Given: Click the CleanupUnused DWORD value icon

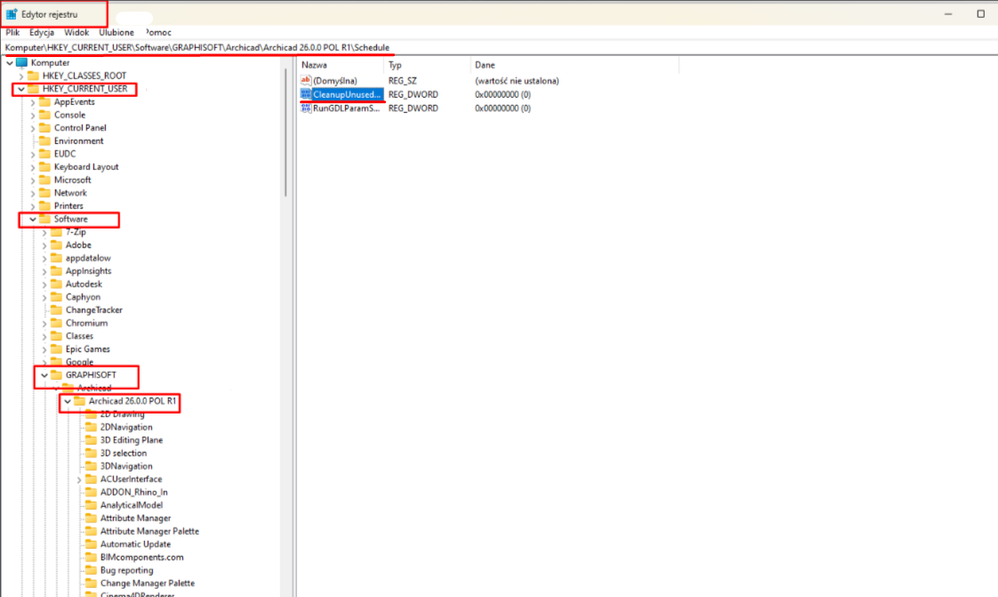Looking at the screenshot, I should coord(306,94).
